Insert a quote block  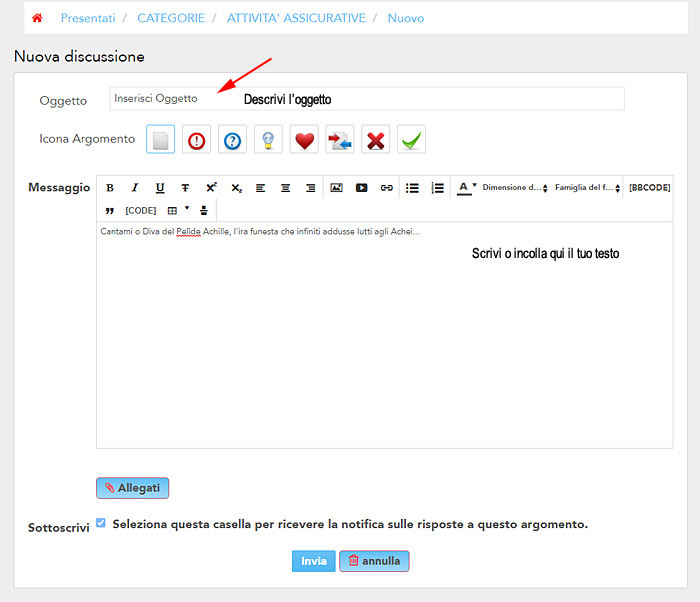(x=110, y=211)
